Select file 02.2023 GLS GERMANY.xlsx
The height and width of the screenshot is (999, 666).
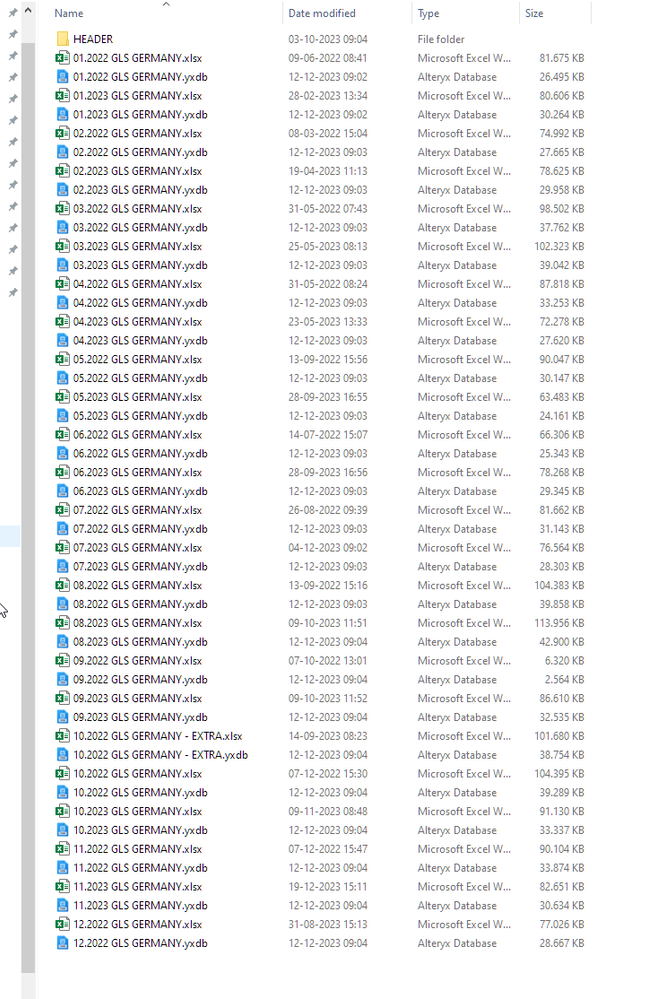coord(138,171)
